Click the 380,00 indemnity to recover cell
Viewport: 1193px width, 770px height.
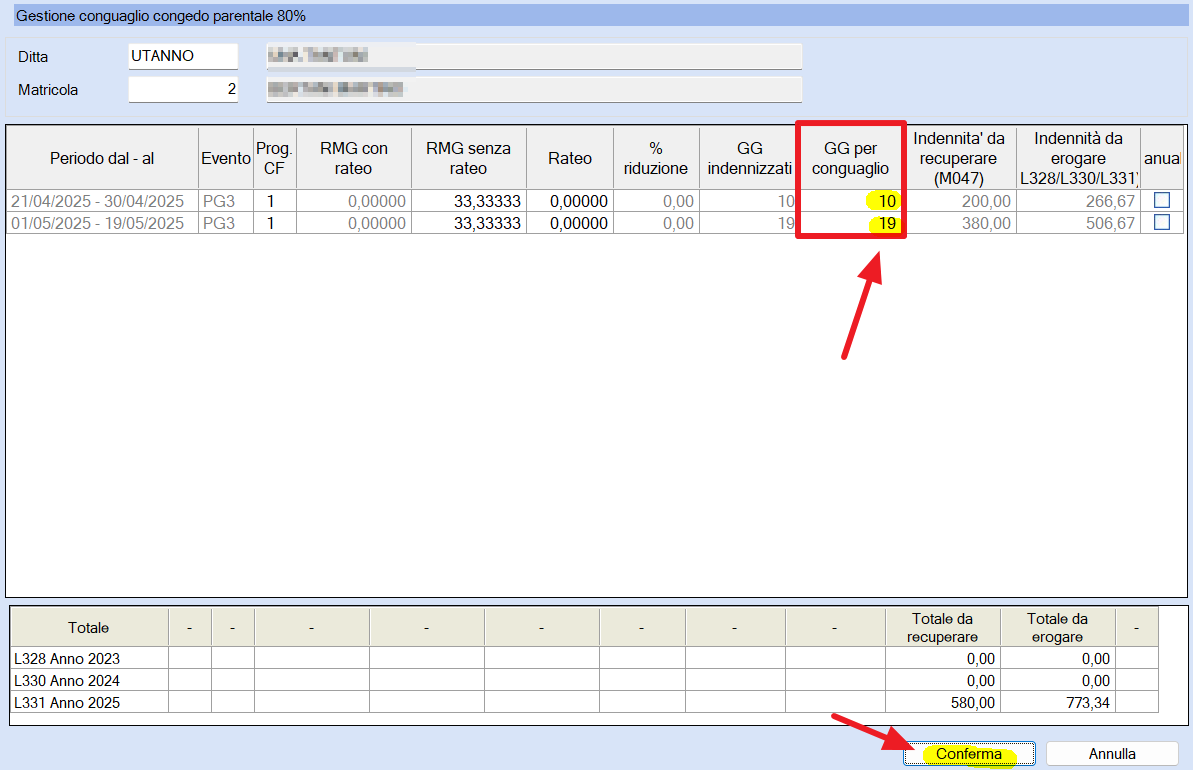click(959, 223)
